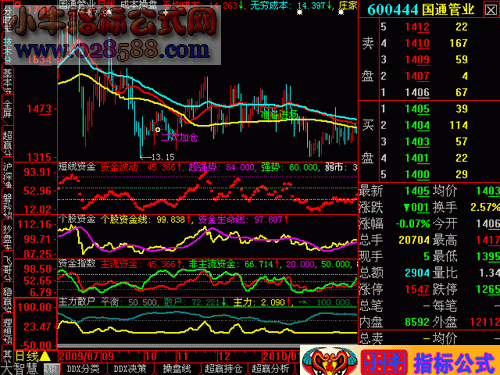Image resolution: width=500 pixels, height=375 pixels.
Task: Open the 基本资料 sidebar tab
Action: tap(7, 80)
